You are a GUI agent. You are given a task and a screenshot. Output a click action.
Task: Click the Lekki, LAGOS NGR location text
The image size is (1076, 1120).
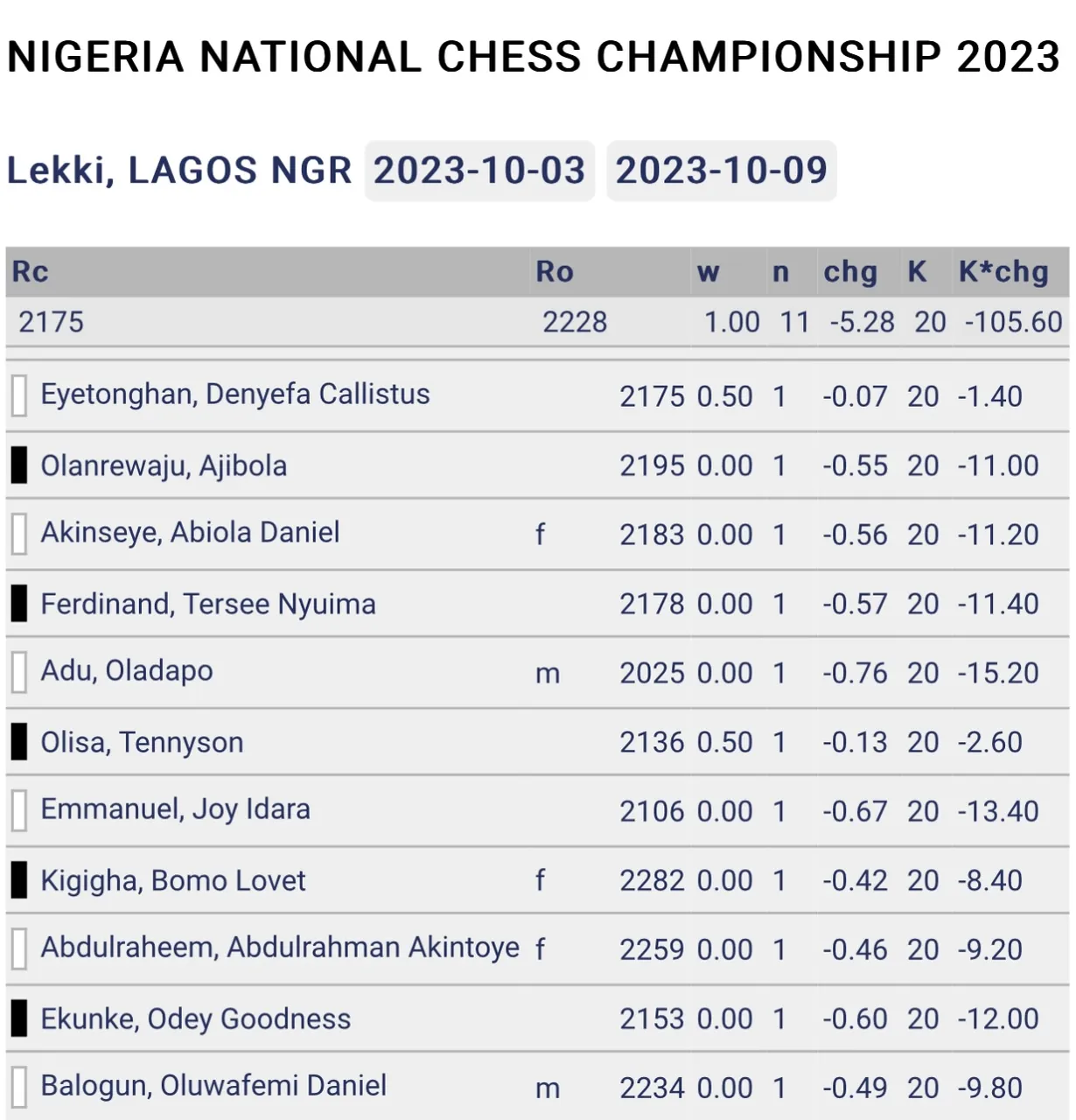[x=179, y=171]
